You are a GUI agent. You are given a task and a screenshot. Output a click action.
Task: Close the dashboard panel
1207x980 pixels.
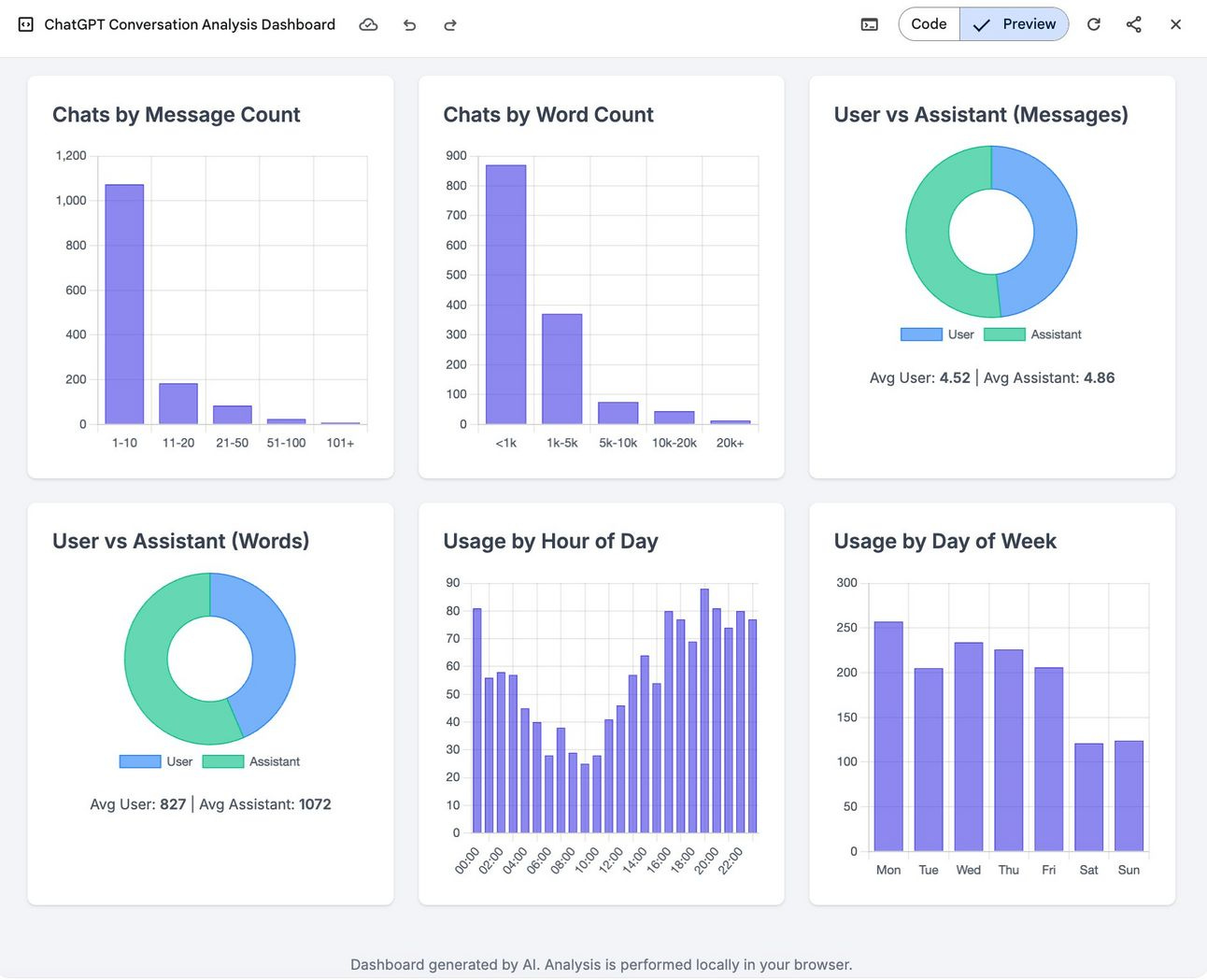[x=1175, y=24]
